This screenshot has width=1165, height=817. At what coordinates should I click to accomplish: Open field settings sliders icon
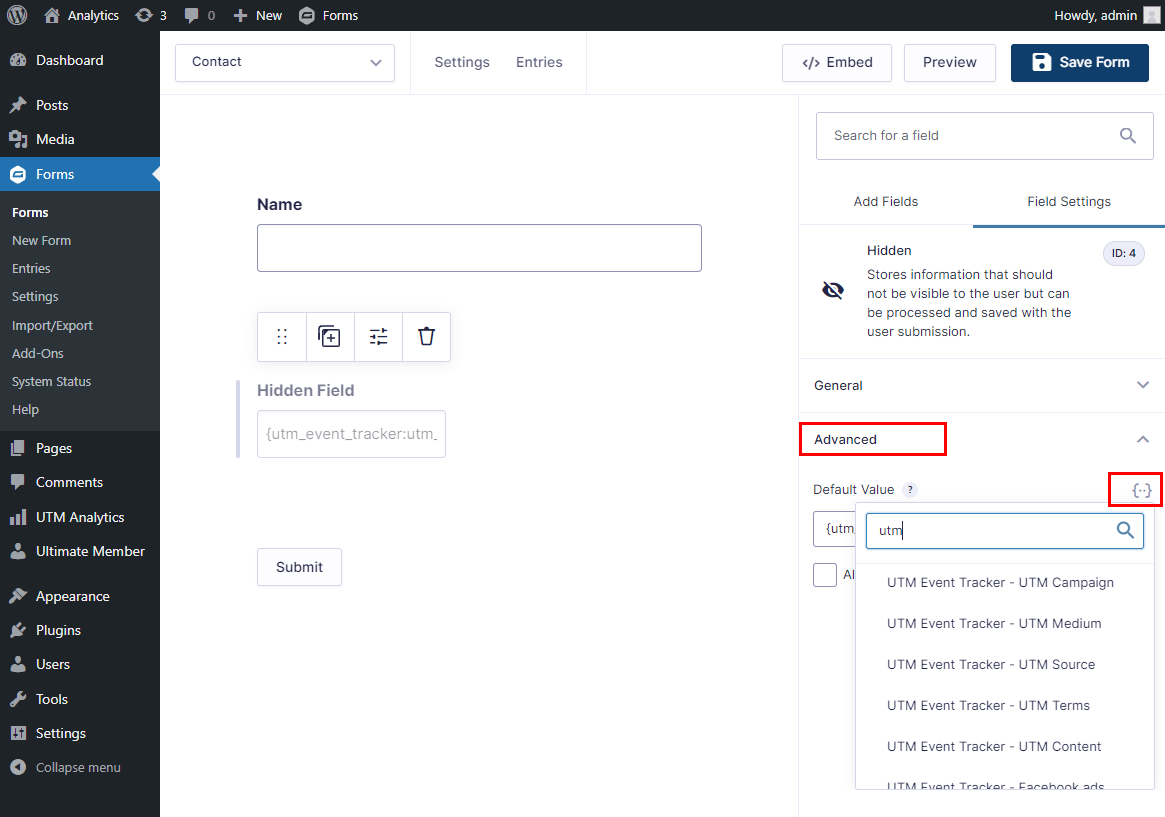[x=378, y=336]
